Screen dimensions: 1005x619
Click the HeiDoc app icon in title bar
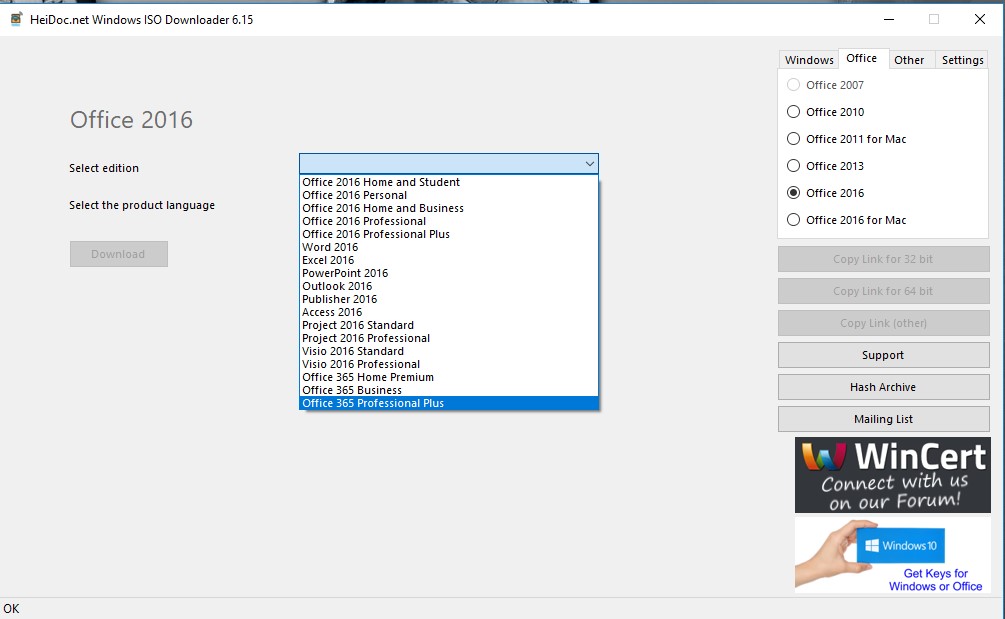[16, 19]
